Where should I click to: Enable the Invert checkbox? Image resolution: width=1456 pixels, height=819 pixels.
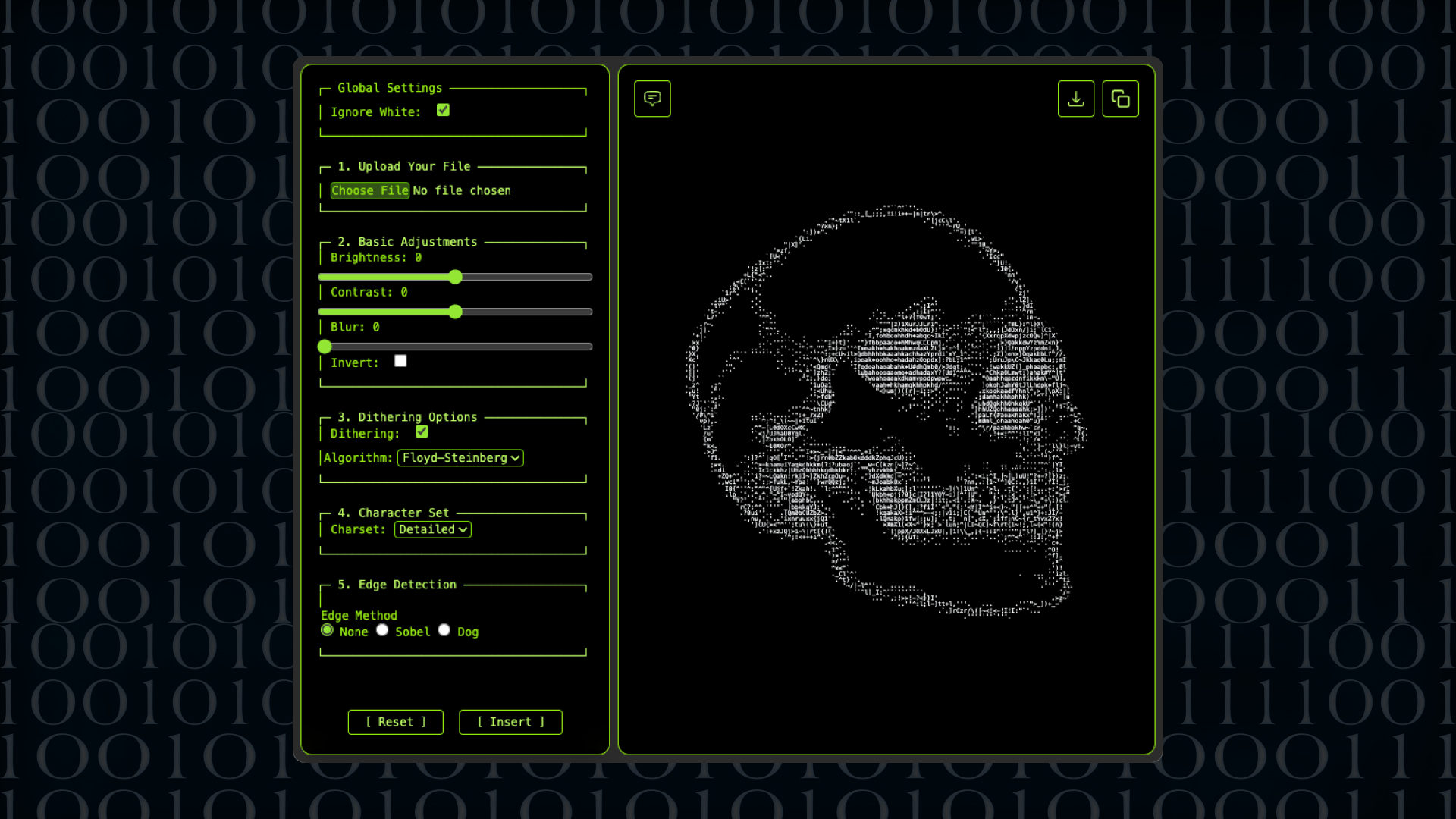[x=400, y=361]
